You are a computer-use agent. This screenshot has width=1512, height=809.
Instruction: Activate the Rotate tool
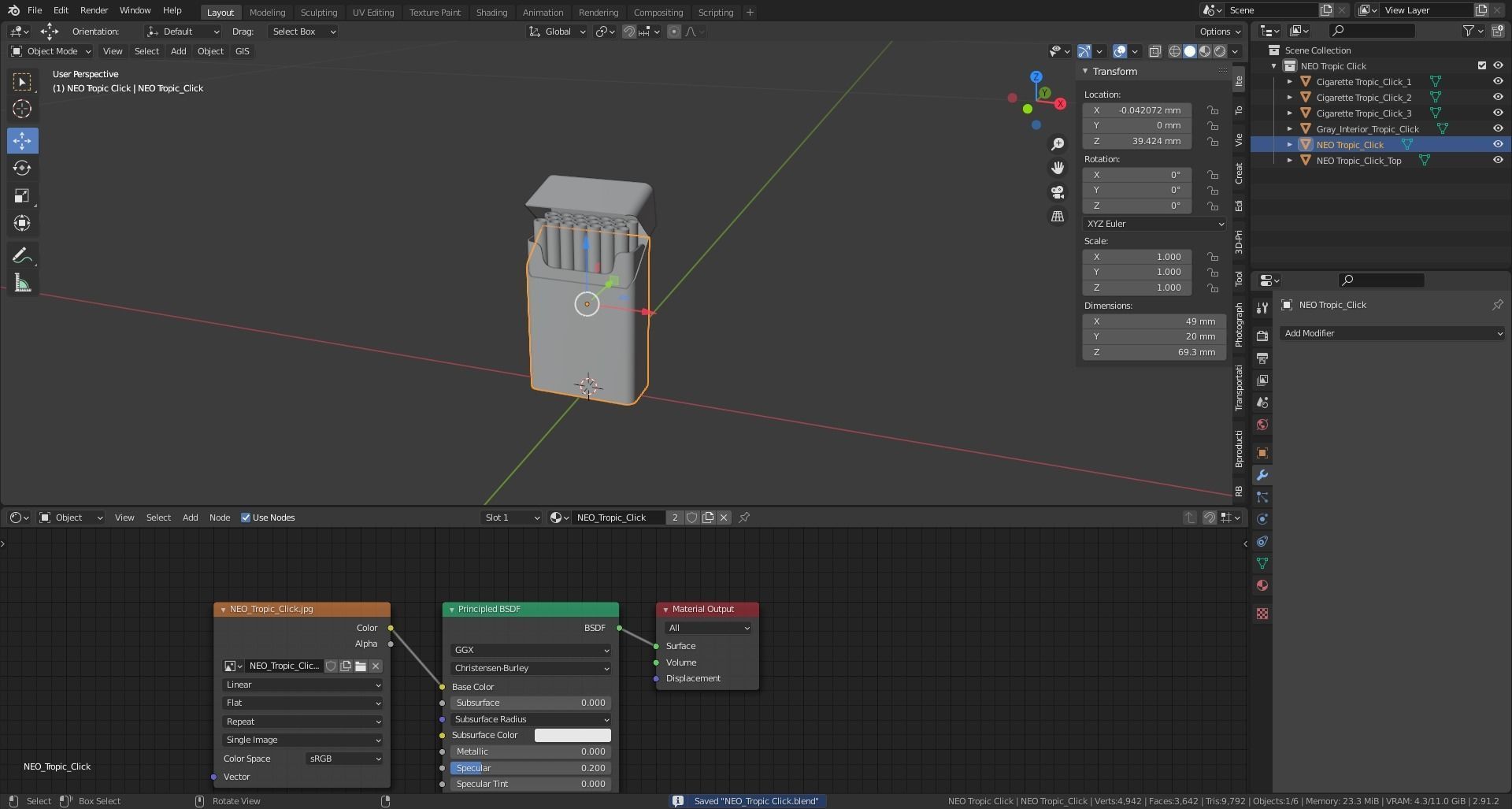coord(22,168)
